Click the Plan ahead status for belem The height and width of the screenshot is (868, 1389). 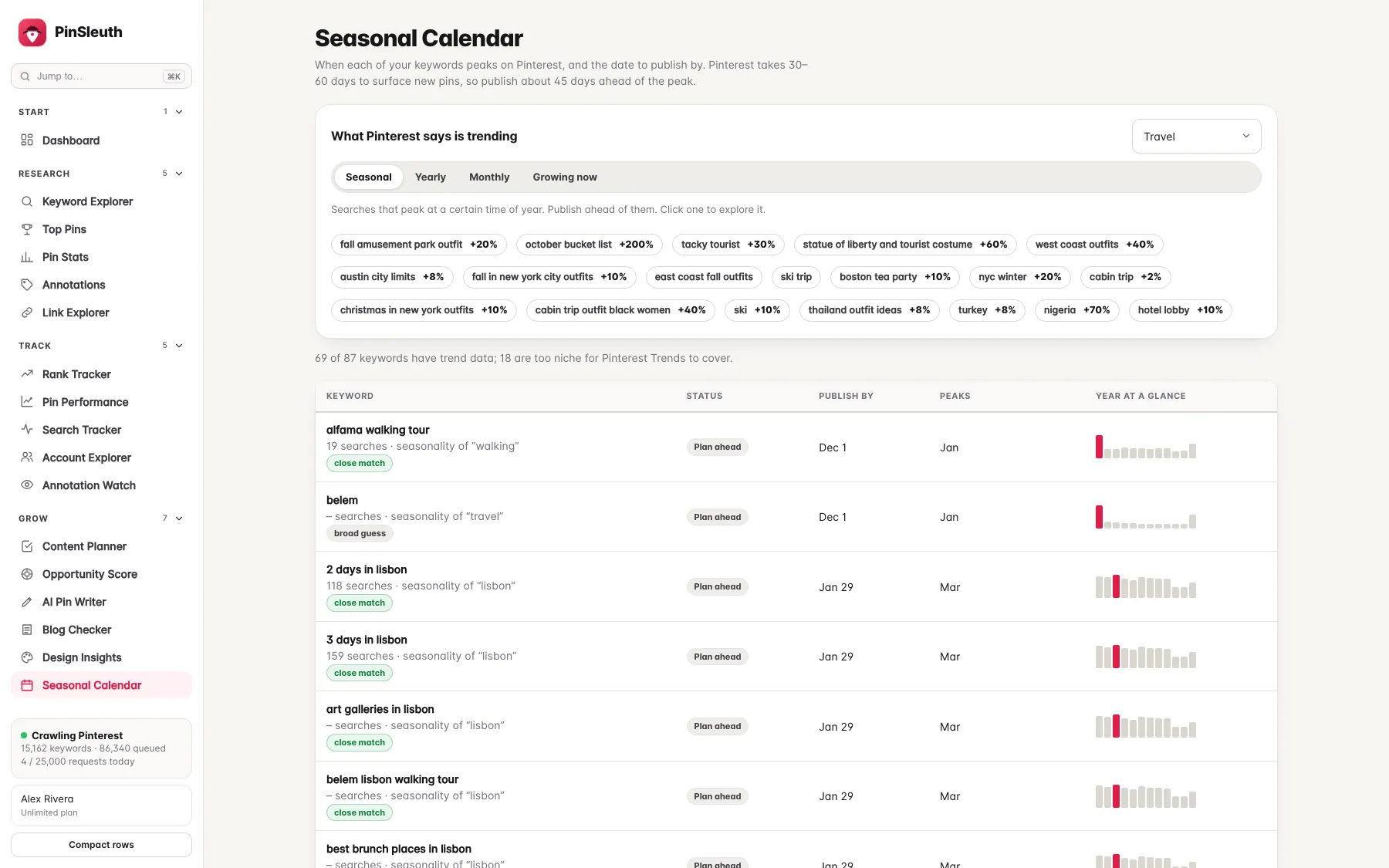pos(717,517)
